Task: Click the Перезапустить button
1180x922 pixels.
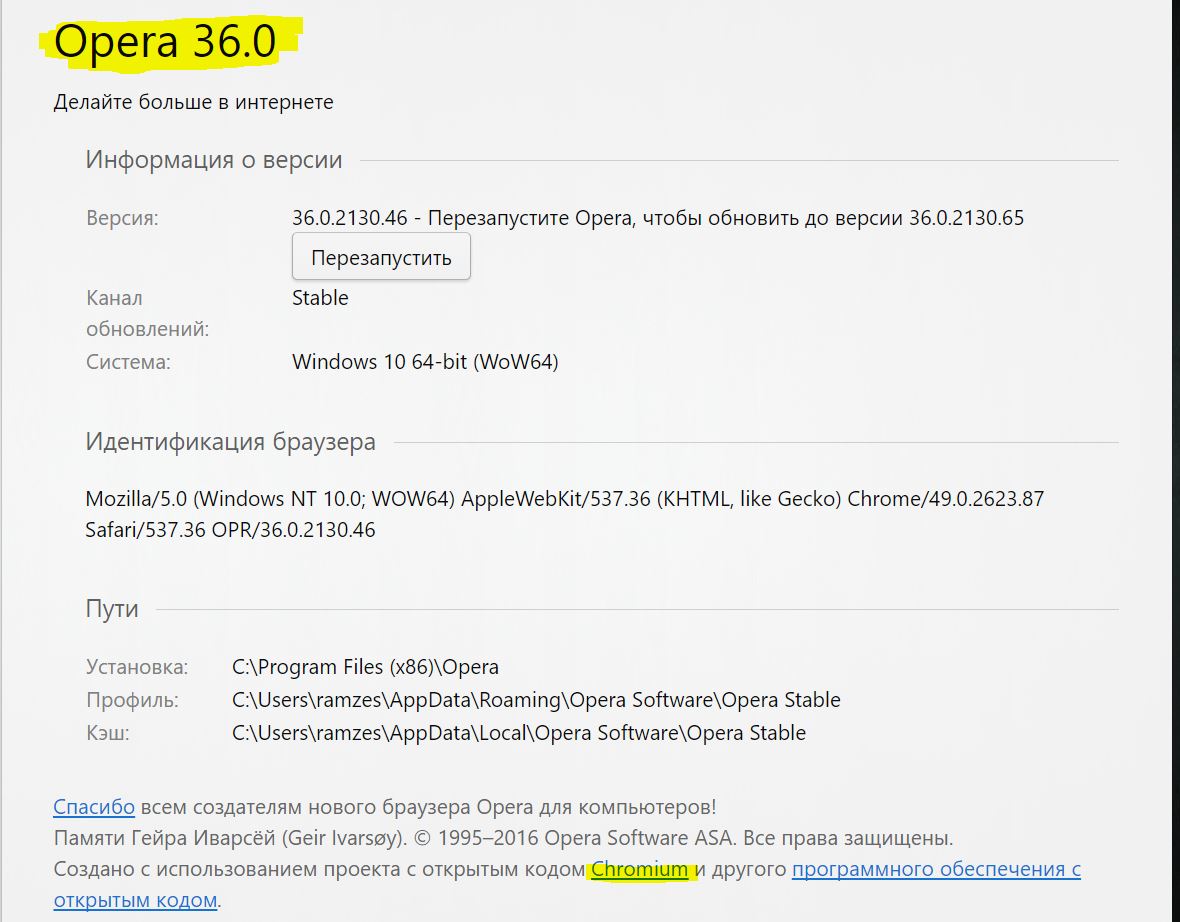Action: point(381,257)
